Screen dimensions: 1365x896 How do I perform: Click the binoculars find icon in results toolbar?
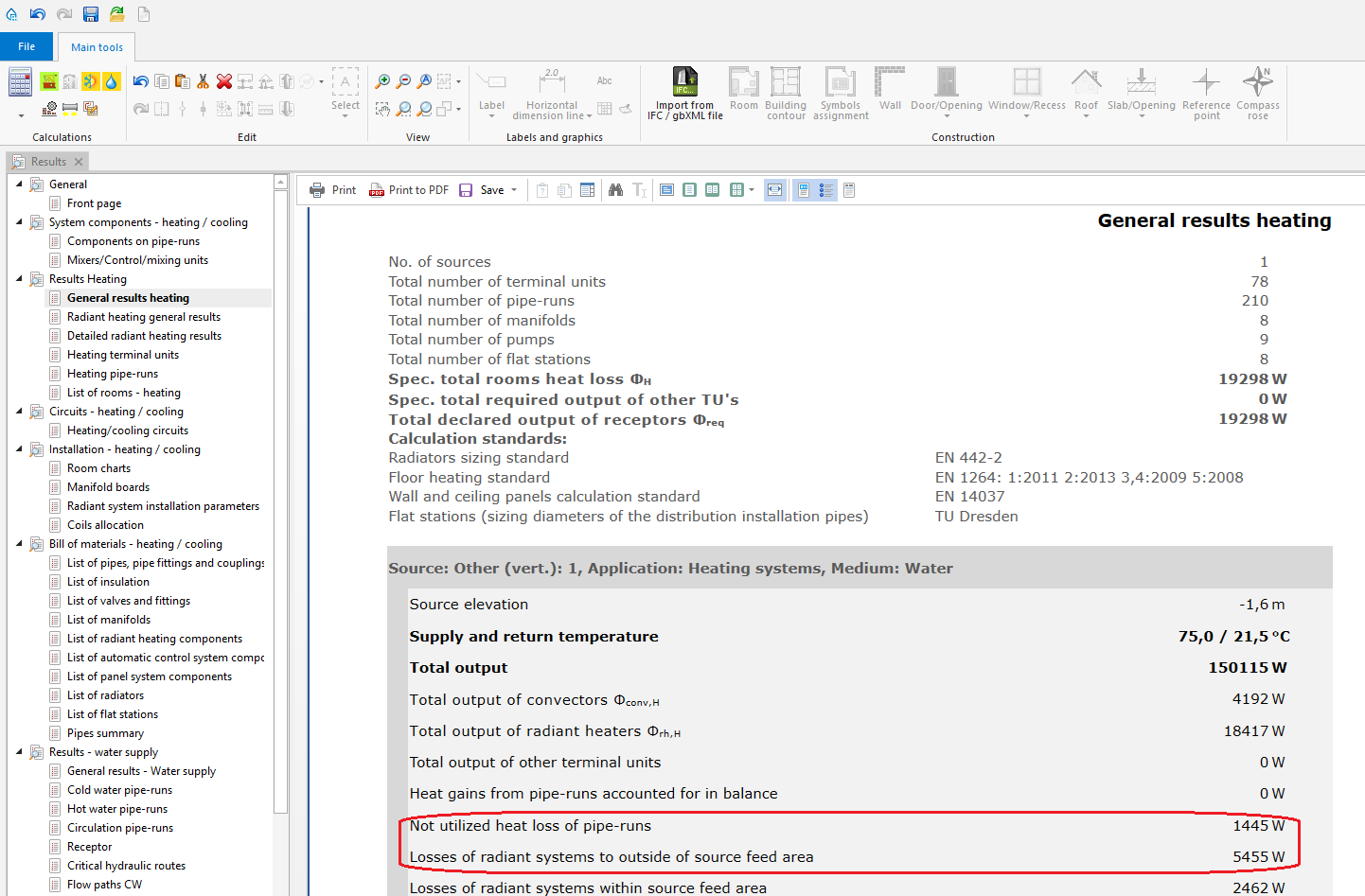615,190
